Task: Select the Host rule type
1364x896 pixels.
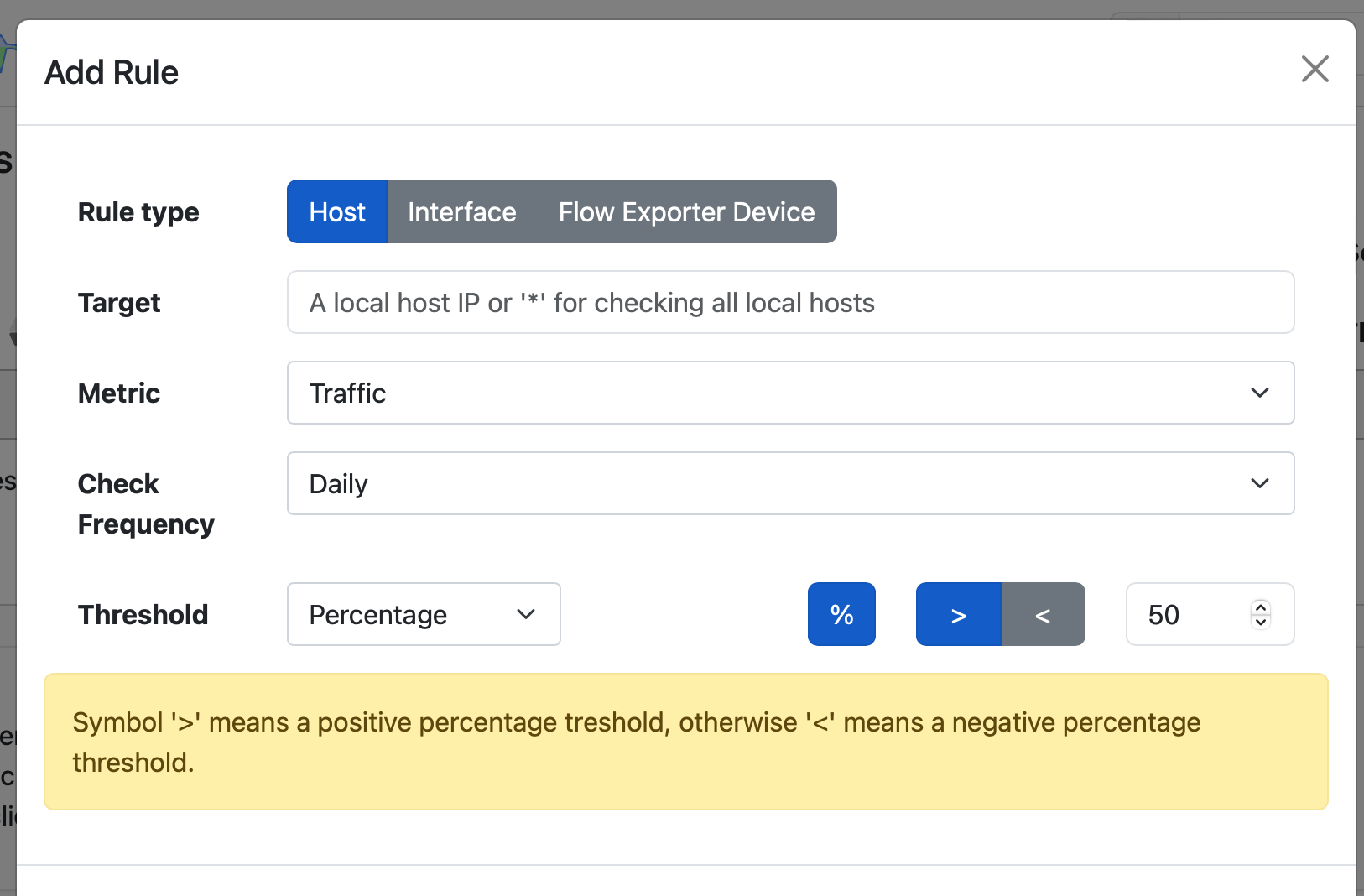Action: coord(336,211)
